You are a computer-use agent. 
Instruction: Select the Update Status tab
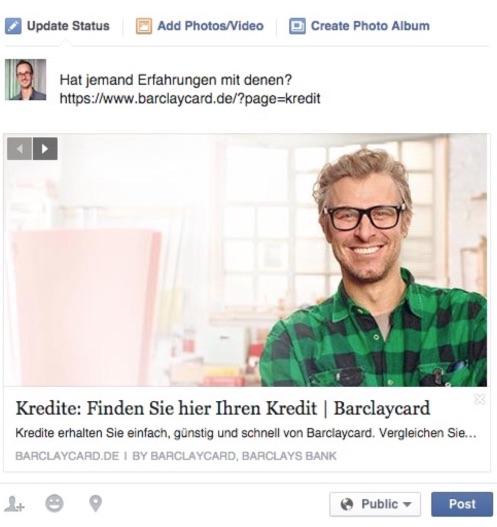[57, 26]
